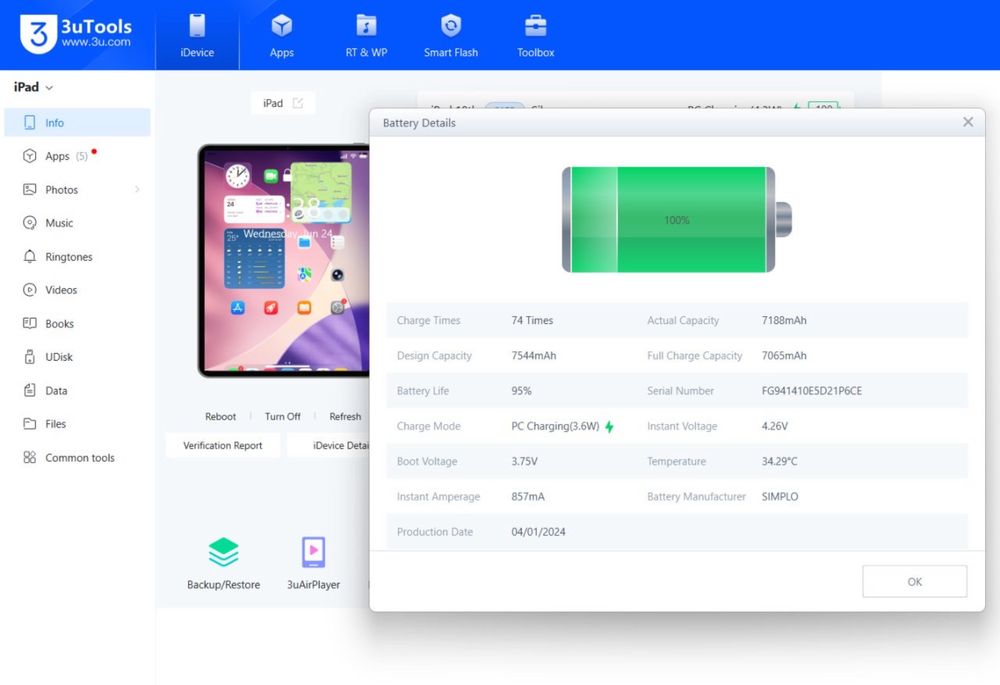Click the Production Date '04/01/2024'

[538, 532]
